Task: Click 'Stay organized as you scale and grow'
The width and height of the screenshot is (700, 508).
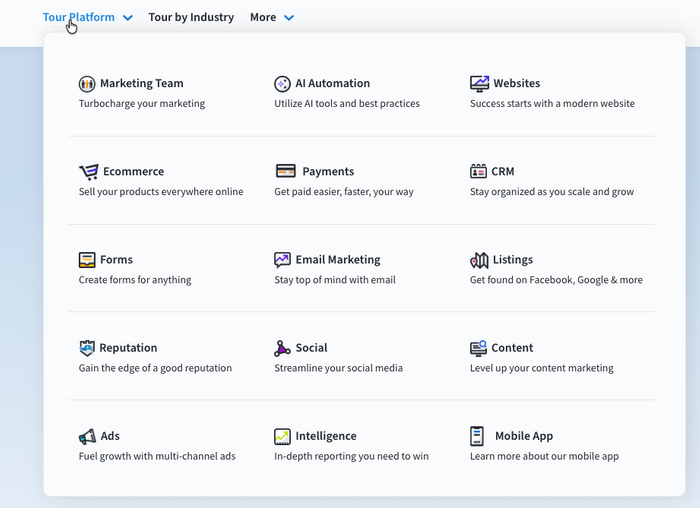Action: tap(552, 192)
